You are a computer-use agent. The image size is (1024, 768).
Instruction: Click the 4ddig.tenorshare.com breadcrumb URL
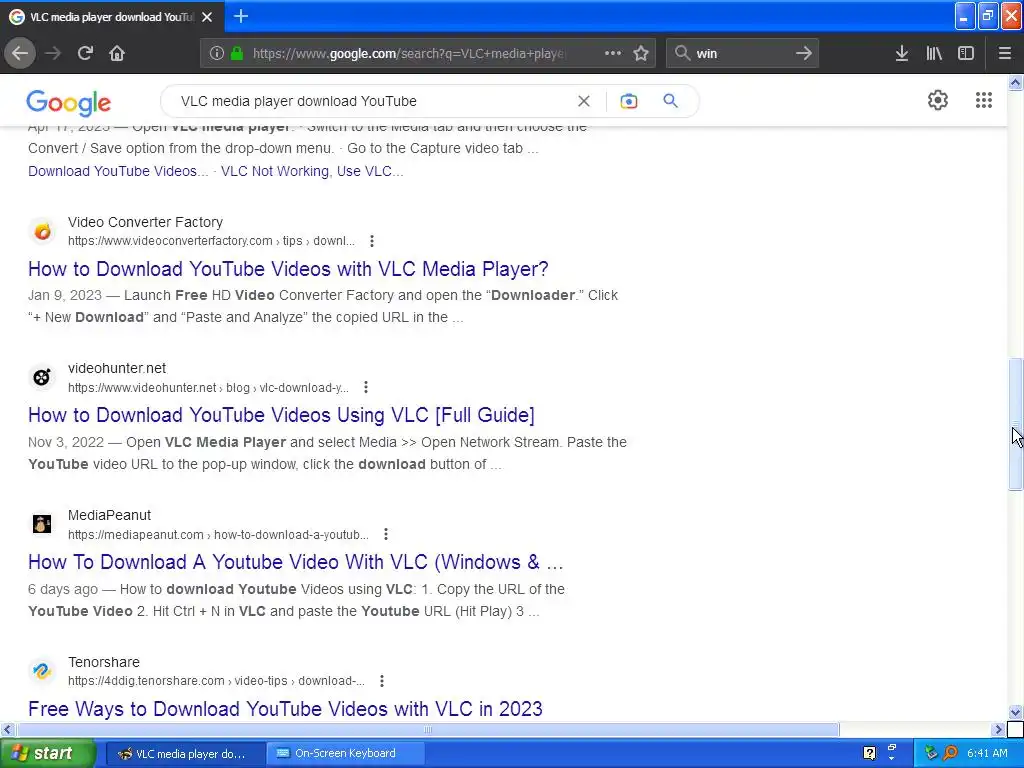click(x=216, y=680)
